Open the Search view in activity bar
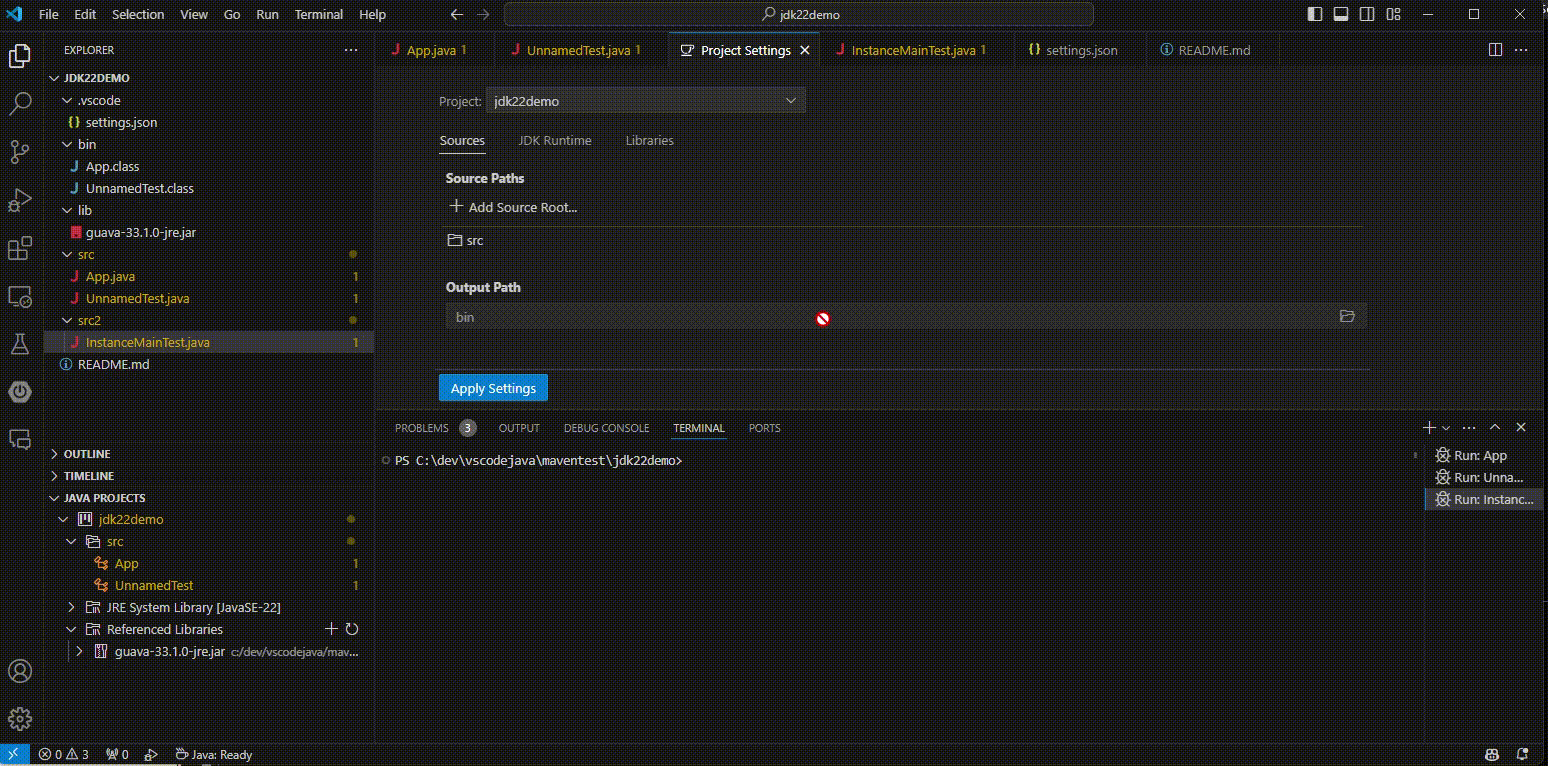 click(19, 103)
